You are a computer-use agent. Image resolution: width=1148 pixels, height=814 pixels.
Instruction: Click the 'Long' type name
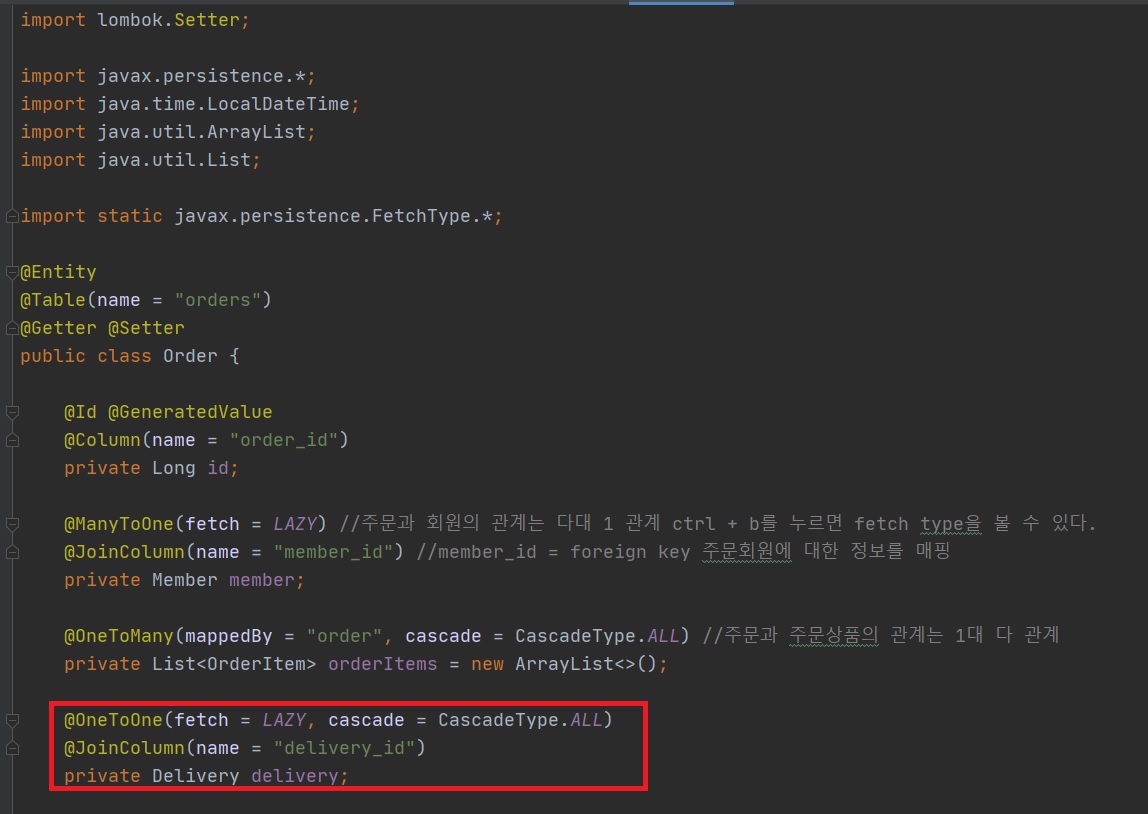(174, 468)
